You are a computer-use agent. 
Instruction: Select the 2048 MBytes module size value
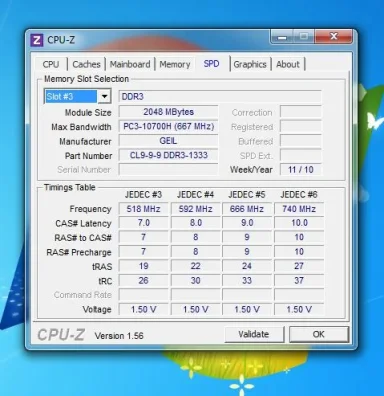[168, 112]
